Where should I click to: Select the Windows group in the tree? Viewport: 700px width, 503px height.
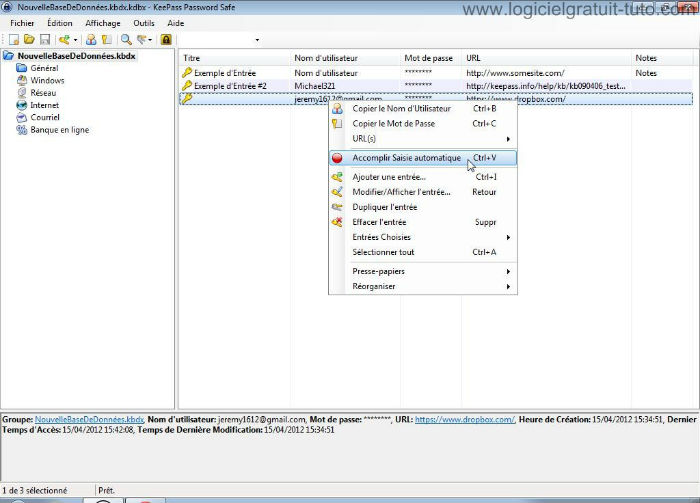click(47, 81)
